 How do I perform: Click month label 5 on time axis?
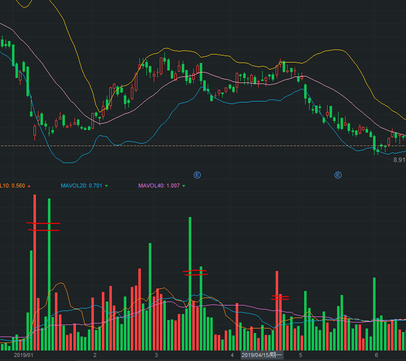(x=300, y=355)
